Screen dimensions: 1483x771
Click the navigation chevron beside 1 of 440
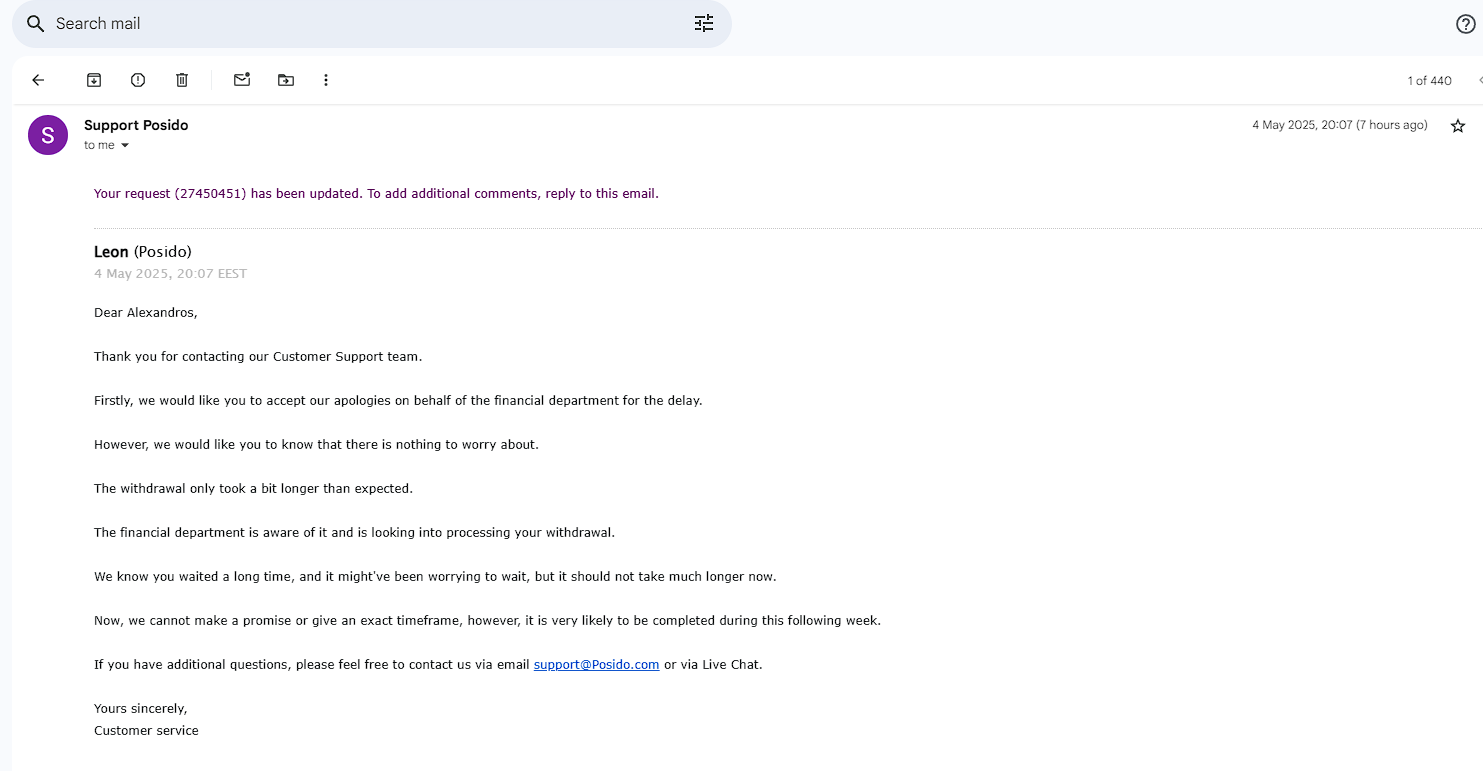(1479, 81)
